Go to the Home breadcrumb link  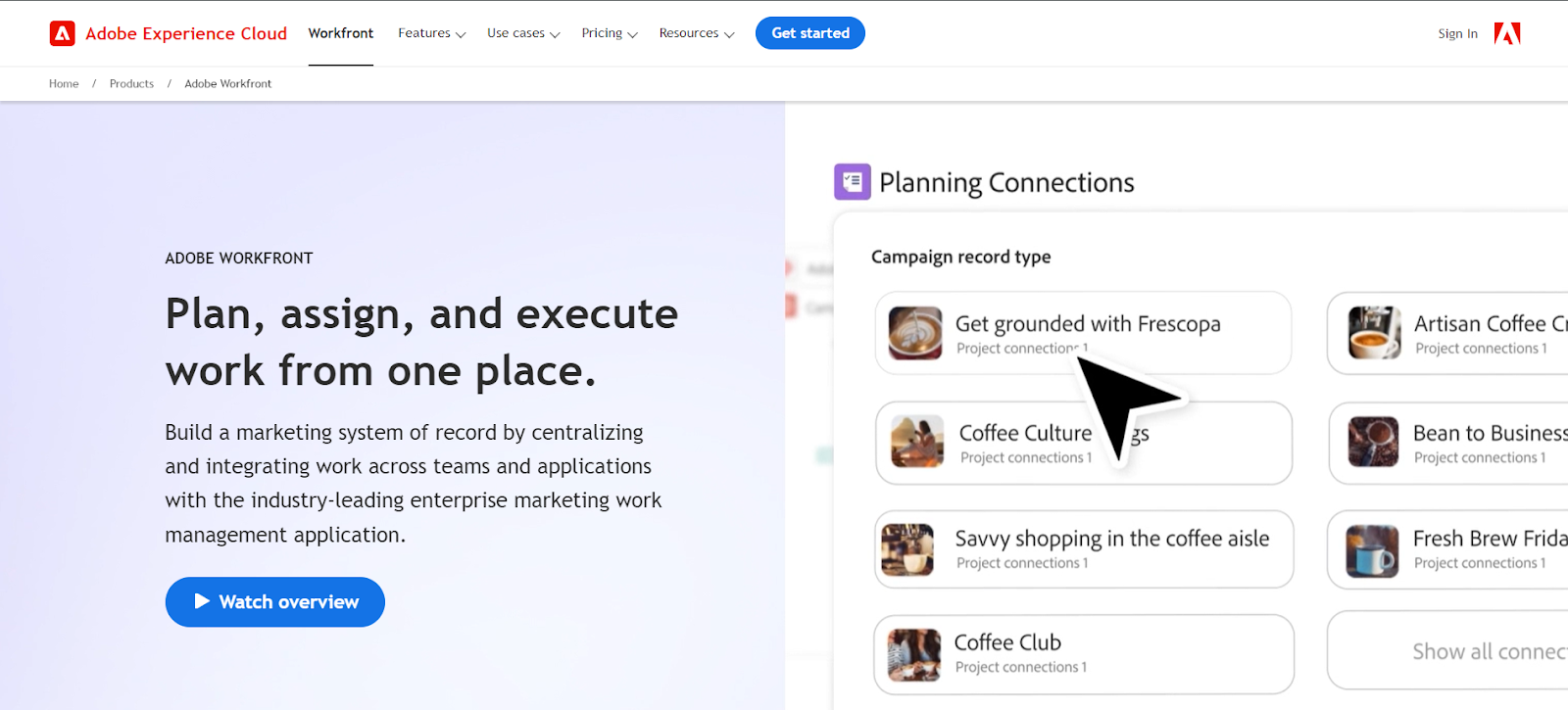pos(64,83)
